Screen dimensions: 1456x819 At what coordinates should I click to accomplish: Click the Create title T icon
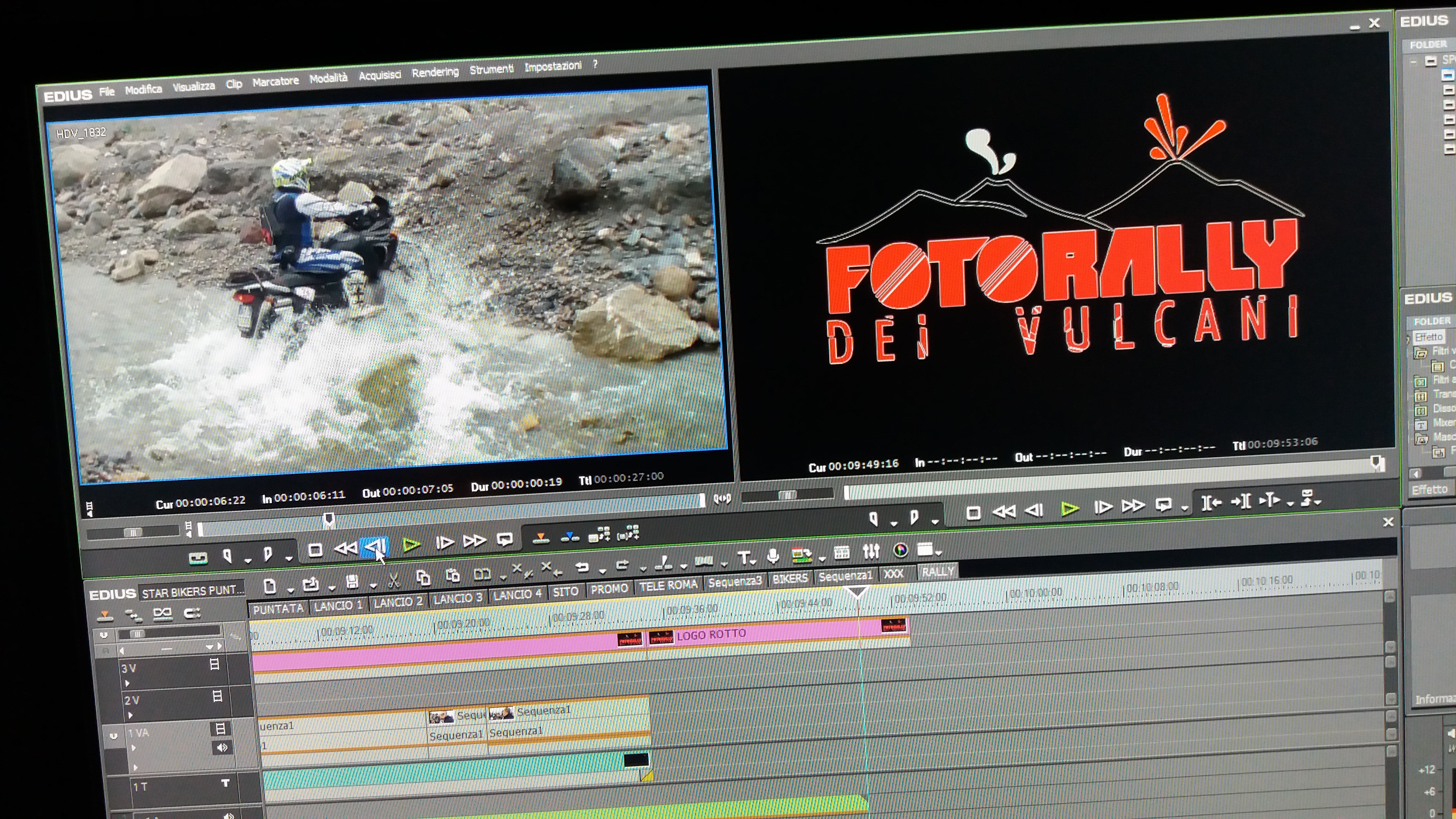pyautogui.click(x=744, y=558)
